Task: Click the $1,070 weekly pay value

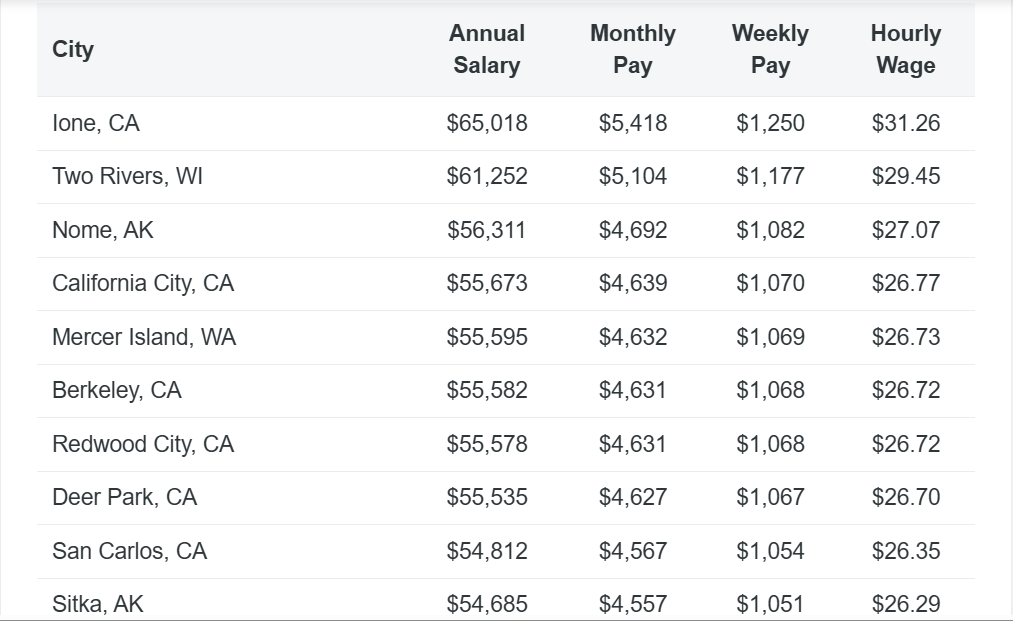Action: click(x=770, y=283)
